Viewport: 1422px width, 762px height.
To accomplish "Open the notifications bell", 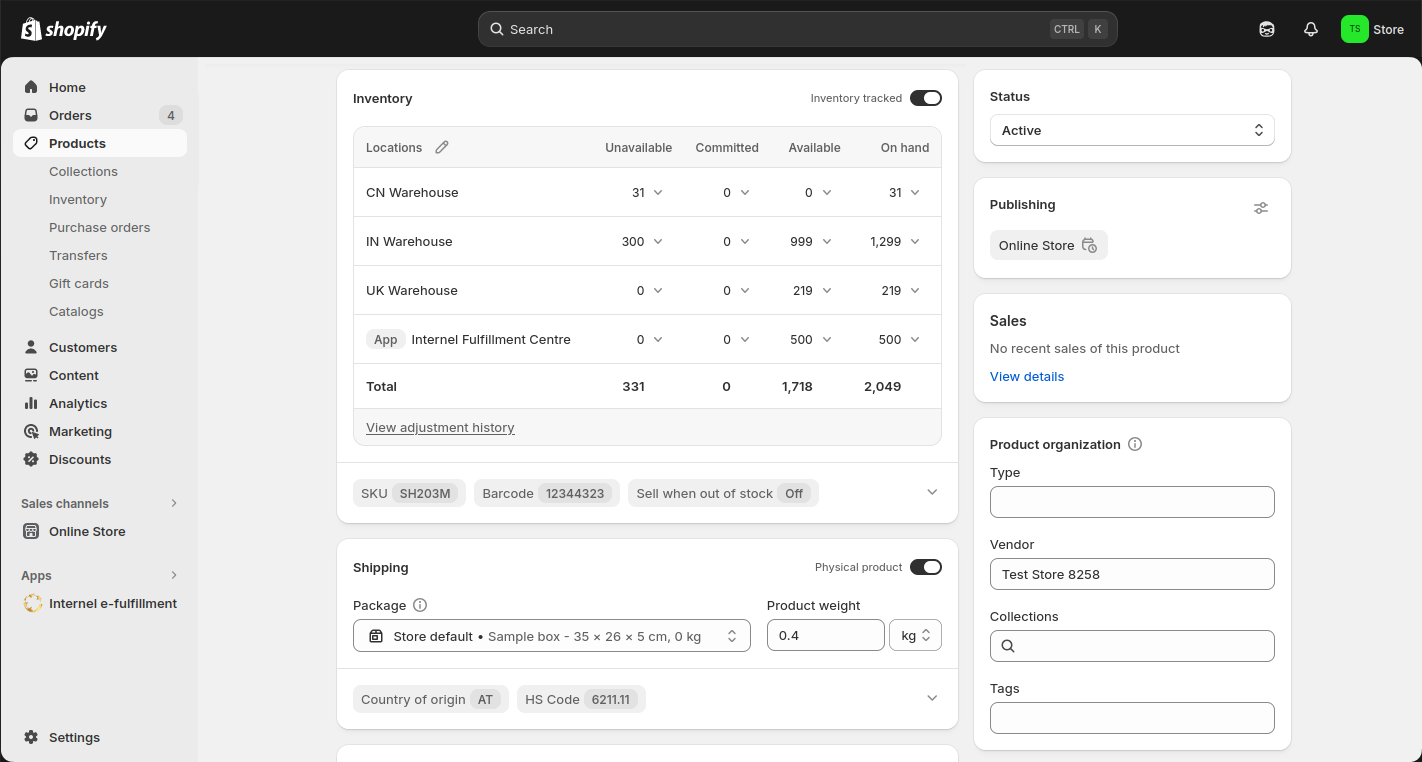I will tap(1311, 29).
